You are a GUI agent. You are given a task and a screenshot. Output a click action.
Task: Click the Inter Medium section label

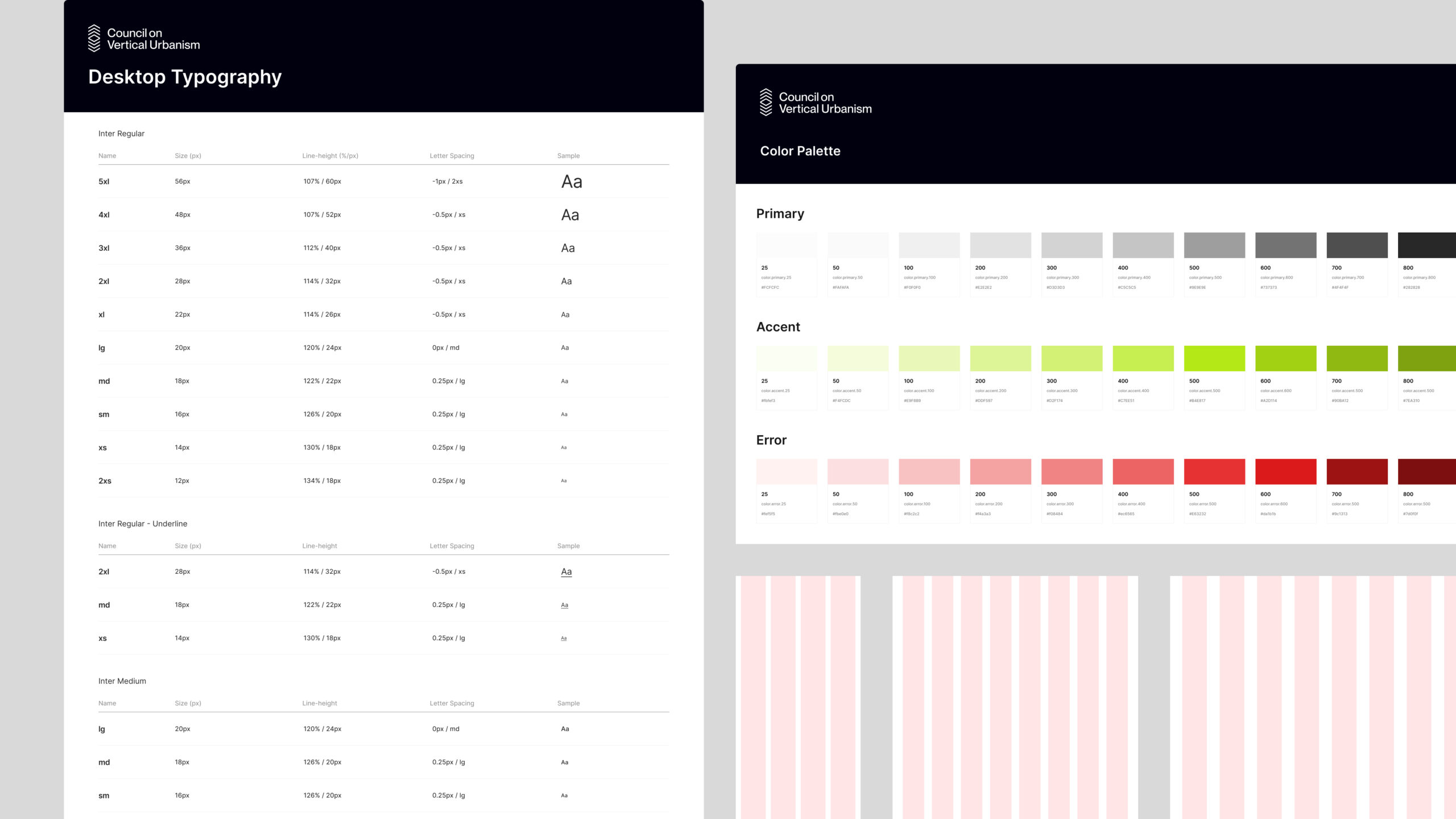(x=122, y=681)
